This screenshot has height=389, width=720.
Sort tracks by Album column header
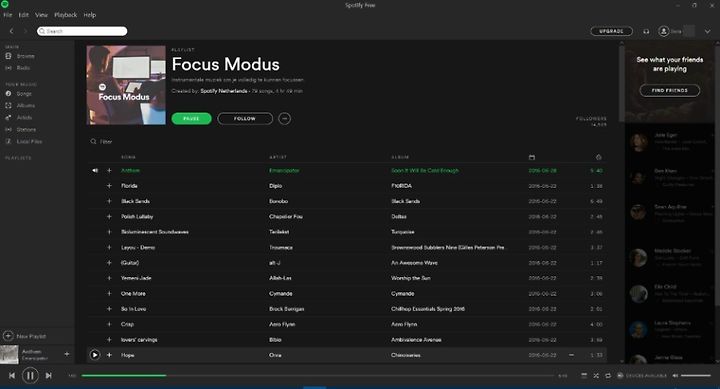pos(400,157)
